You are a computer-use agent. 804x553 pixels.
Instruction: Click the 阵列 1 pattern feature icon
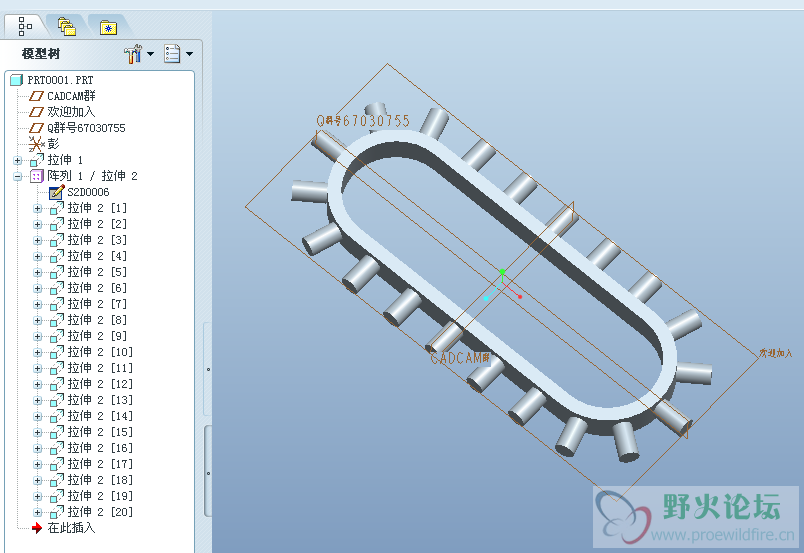[37, 176]
